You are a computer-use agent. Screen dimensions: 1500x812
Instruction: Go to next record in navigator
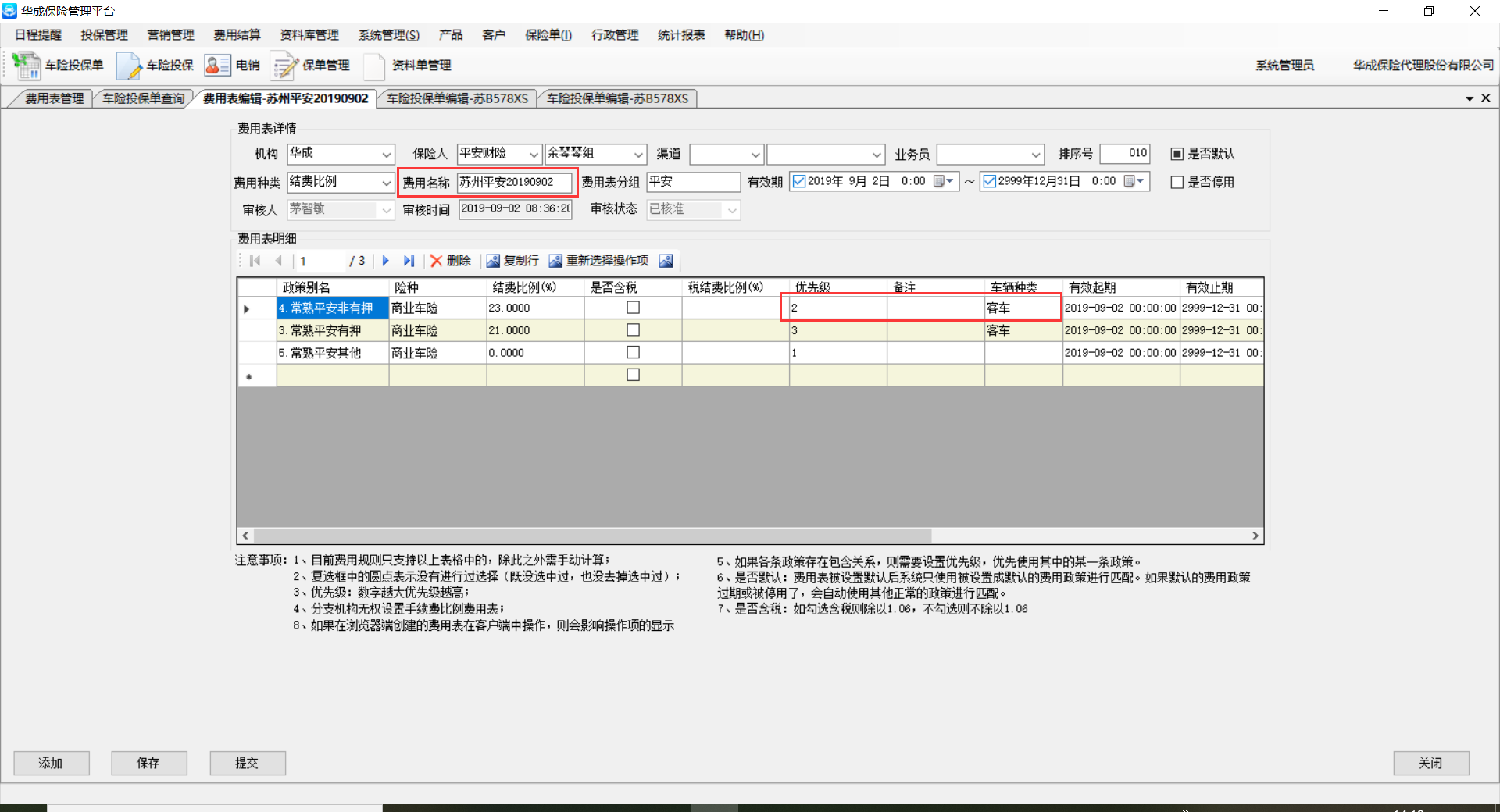(385, 261)
